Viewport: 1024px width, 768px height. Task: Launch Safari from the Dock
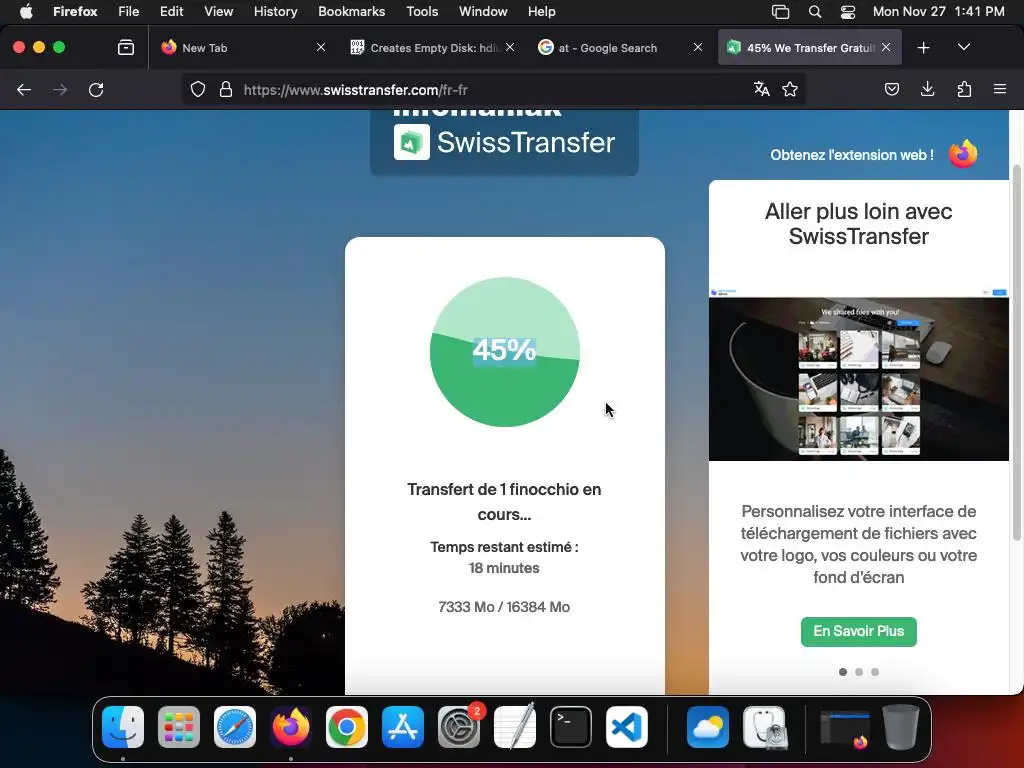[x=235, y=727]
